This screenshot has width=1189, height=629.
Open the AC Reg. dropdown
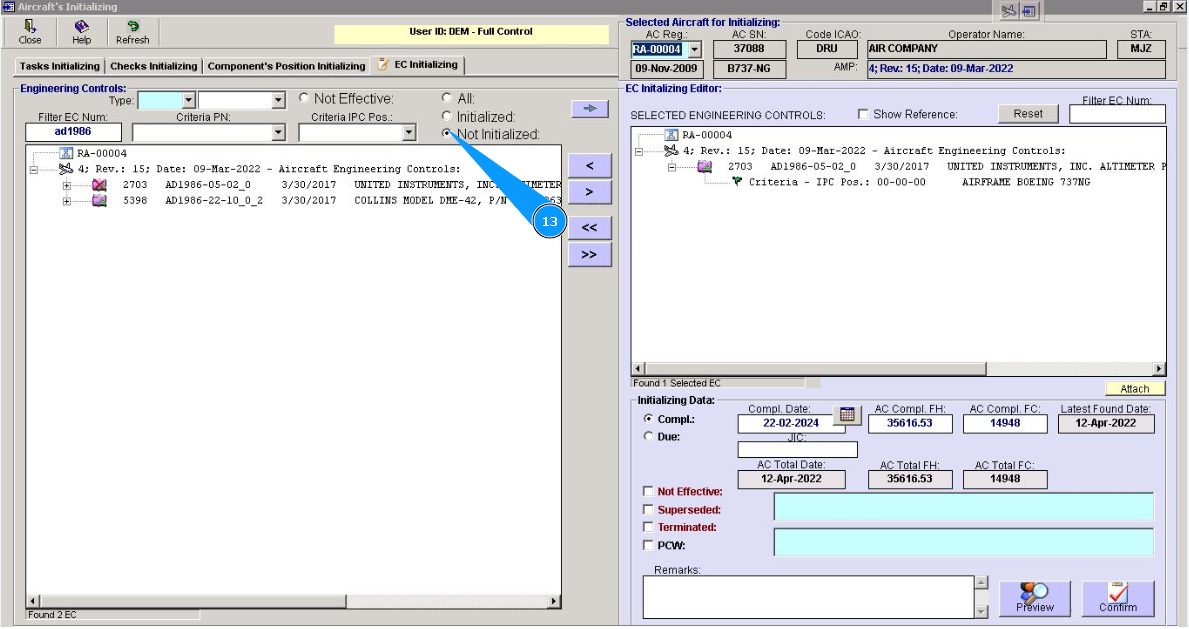point(695,49)
